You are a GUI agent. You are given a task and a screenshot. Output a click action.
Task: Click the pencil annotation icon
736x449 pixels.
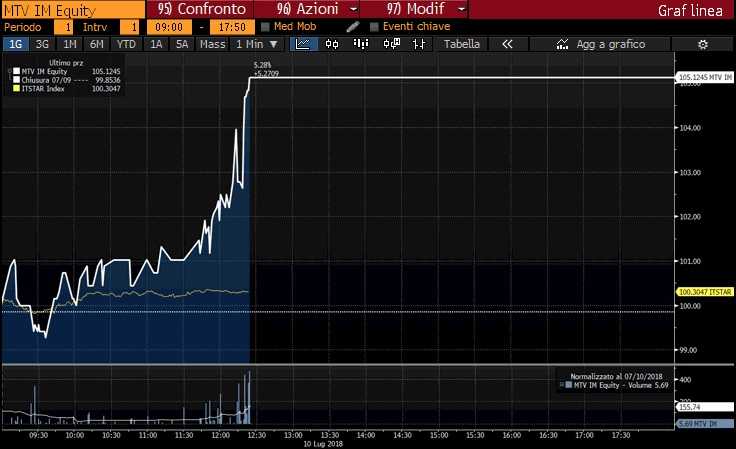[x=353, y=27]
